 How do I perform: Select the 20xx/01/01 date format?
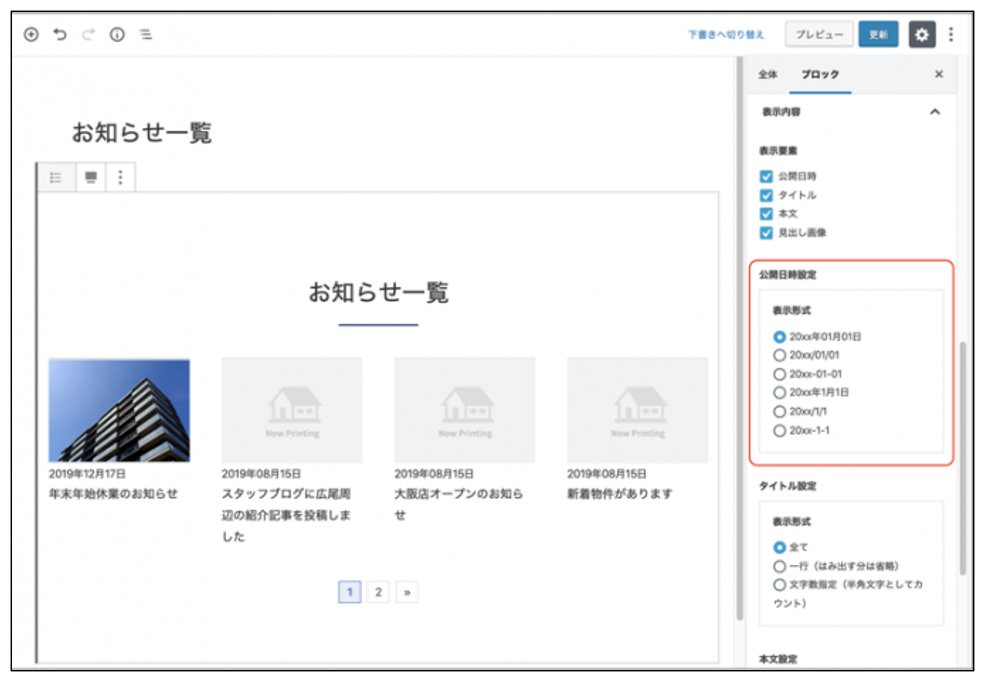point(780,355)
